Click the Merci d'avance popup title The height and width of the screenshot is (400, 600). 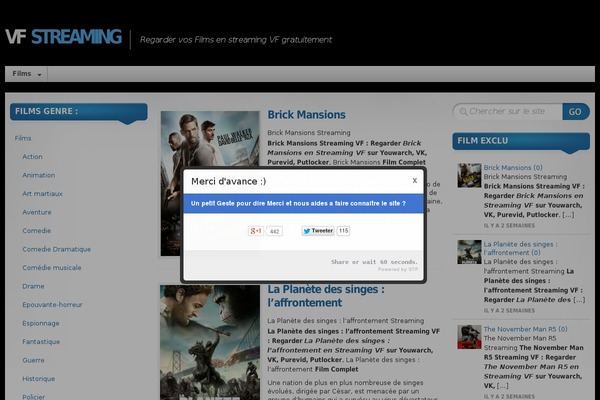coord(228,181)
